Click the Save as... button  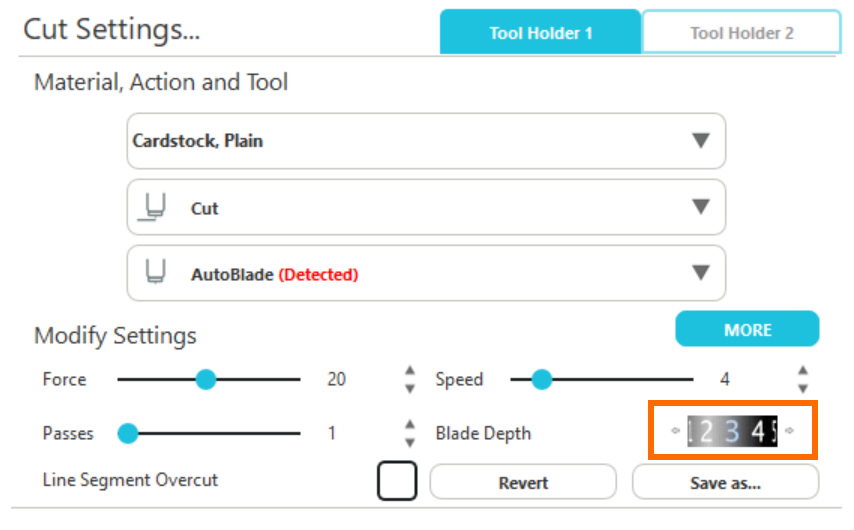(x=725, y=483)
